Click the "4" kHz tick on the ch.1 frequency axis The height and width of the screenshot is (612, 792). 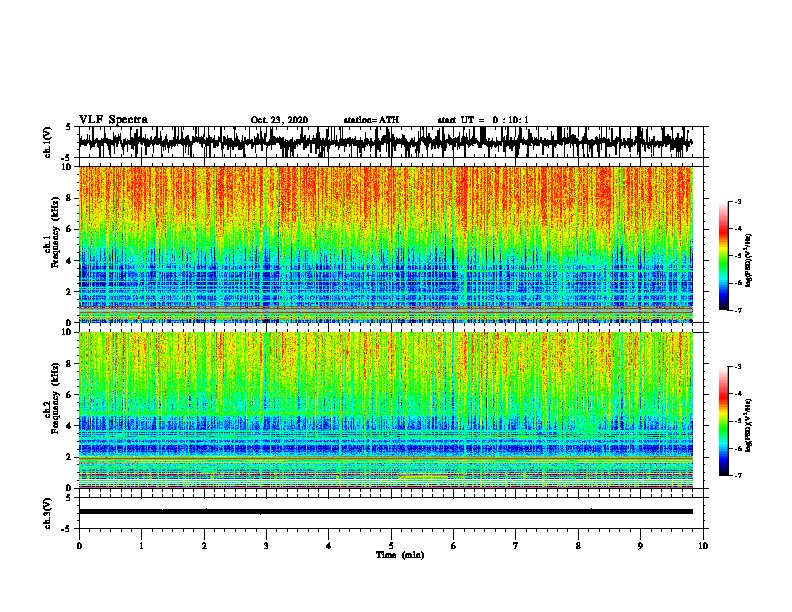(69, 261)
